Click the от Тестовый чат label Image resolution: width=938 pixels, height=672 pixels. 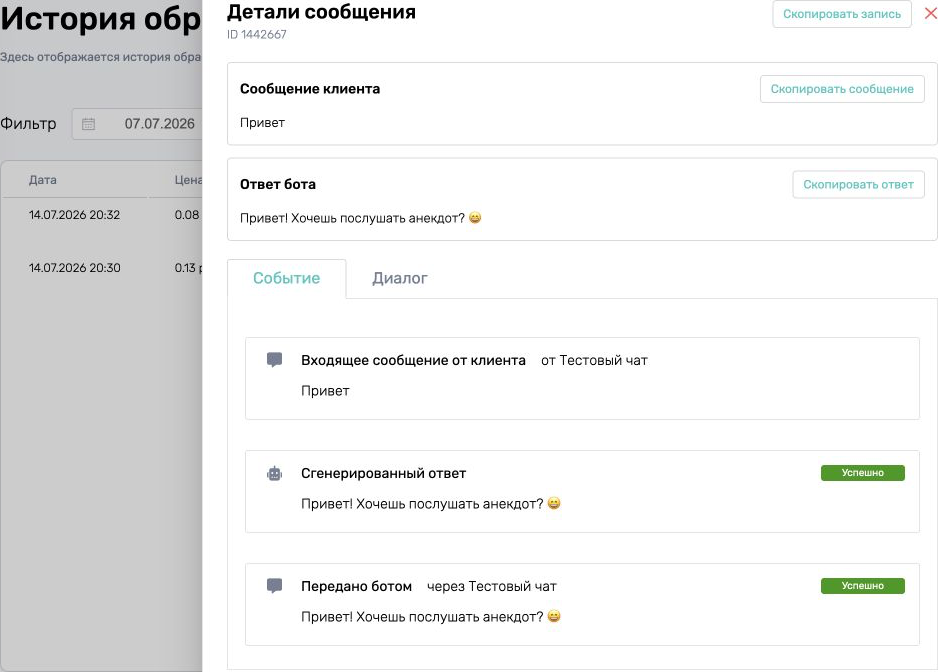[x=594, y=360]
